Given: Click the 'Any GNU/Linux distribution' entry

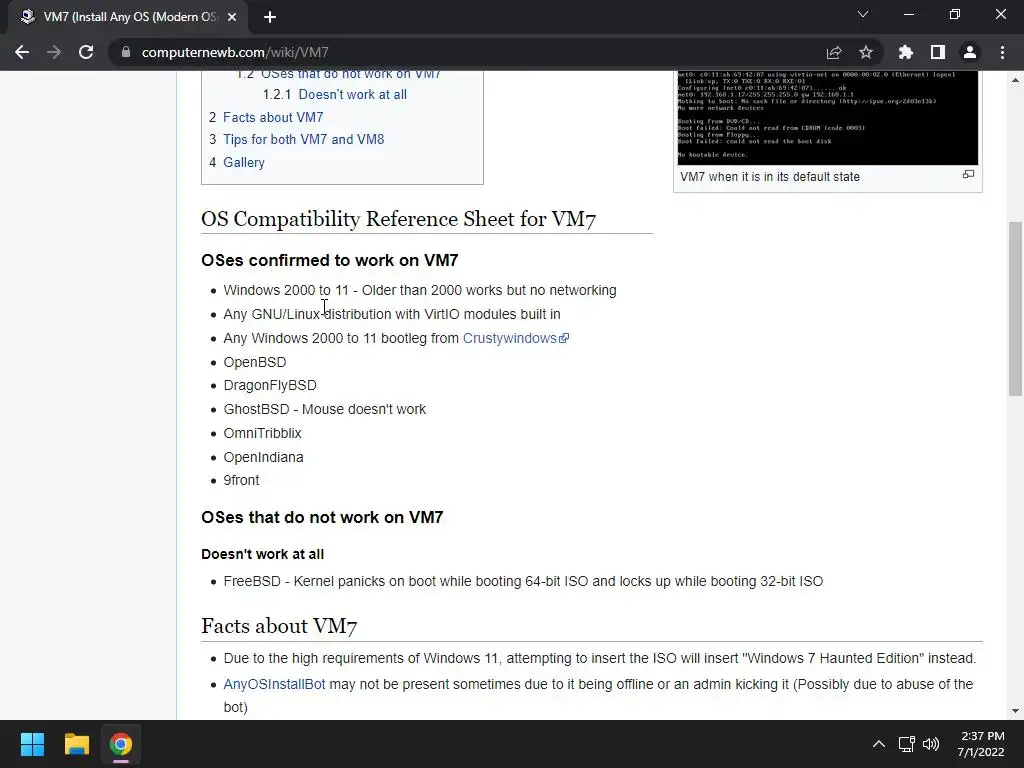Looking at the screenshot, I should pos(392,315).
